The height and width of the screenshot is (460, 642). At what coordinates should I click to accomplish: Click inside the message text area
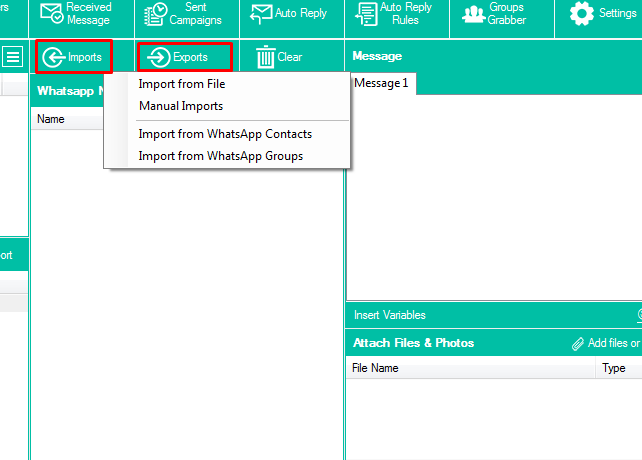click(x=493, y=190)
